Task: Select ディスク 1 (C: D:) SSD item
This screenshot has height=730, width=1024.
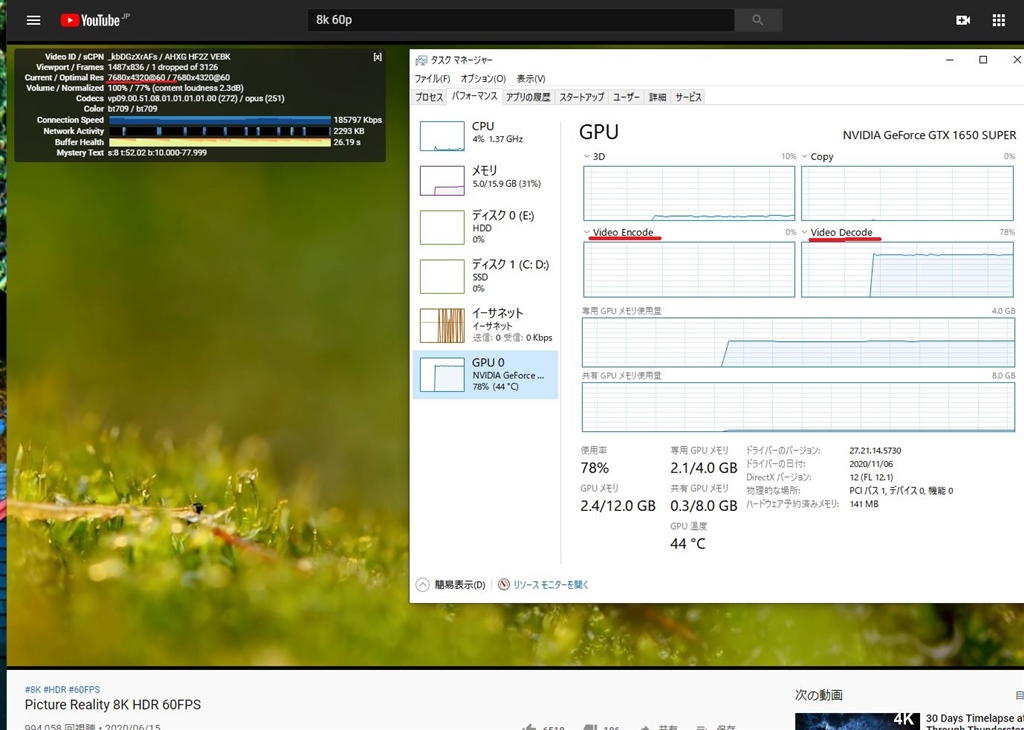Action: pyautogui.click(x=485, y=276)
